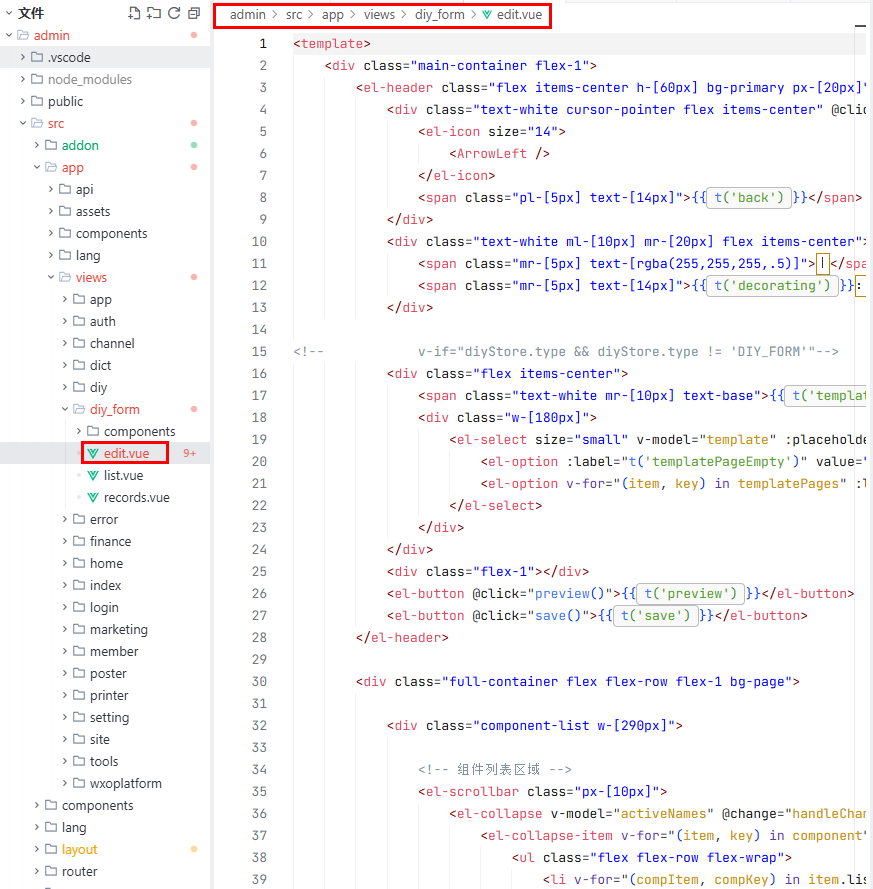This screenshot has width=873, height=889.
Task: Refresh the file explorer
Action: (x=173, y=13)
